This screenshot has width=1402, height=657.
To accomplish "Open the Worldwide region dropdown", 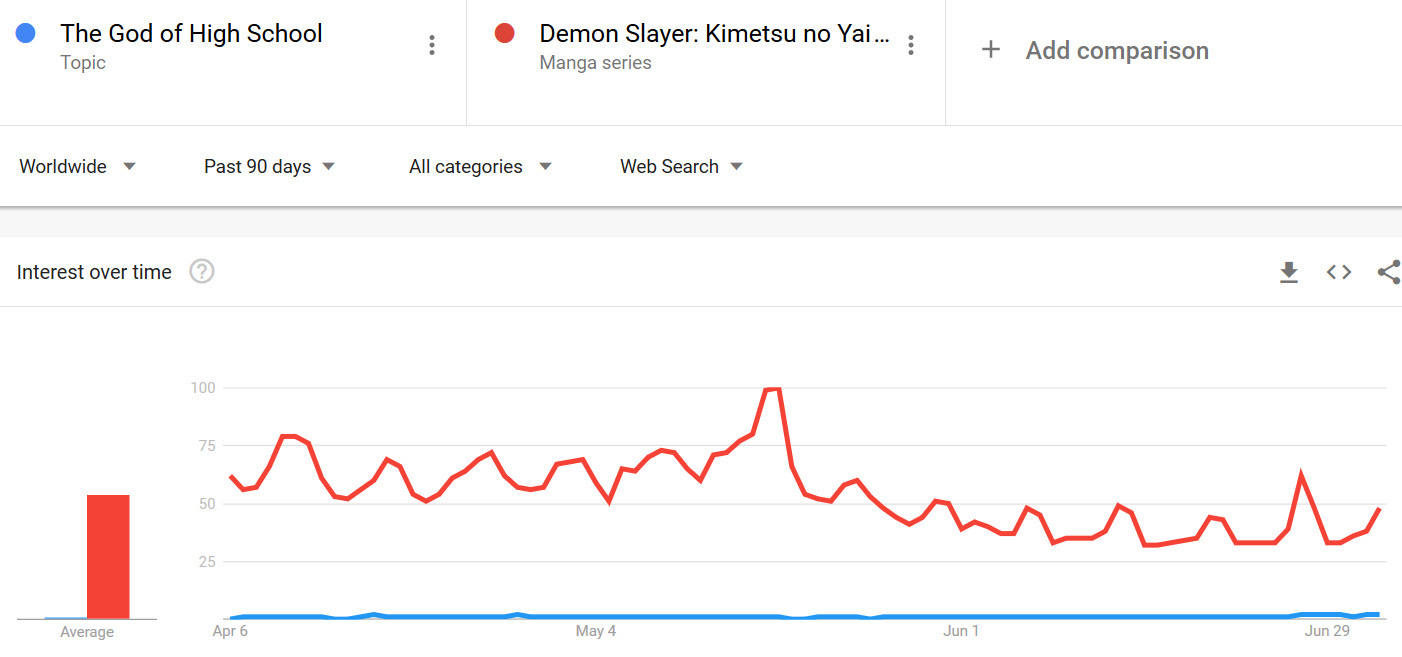I will tap(77, 167).
